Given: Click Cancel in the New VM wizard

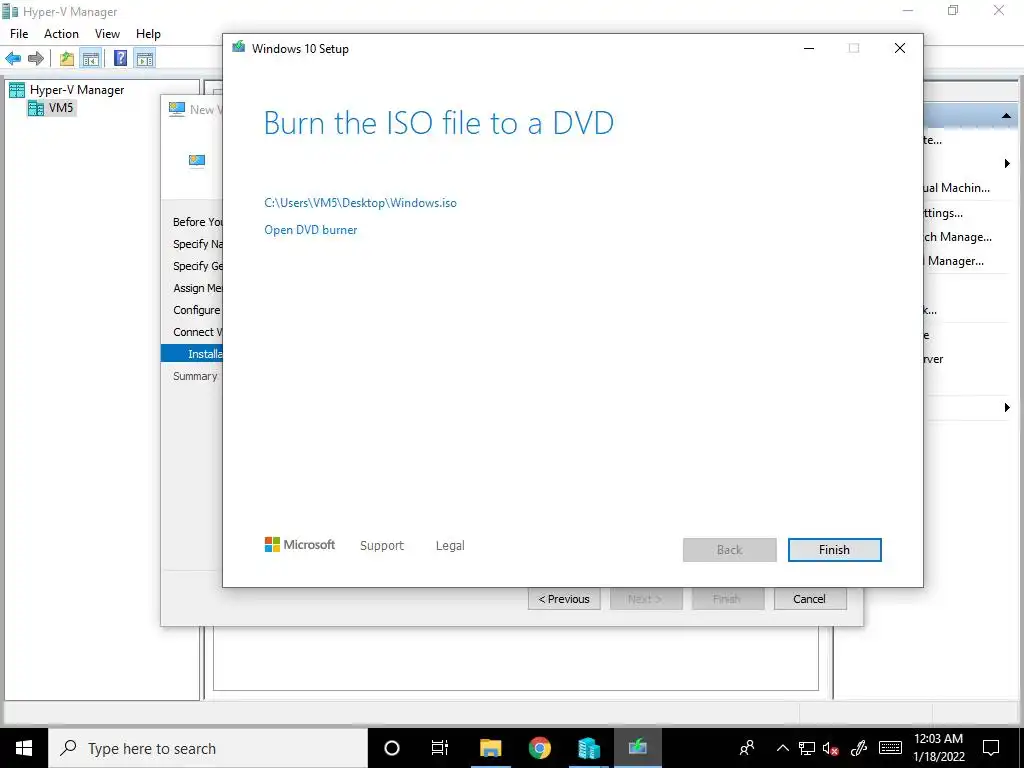Looking at the screenshot, I should click(810, 599).
